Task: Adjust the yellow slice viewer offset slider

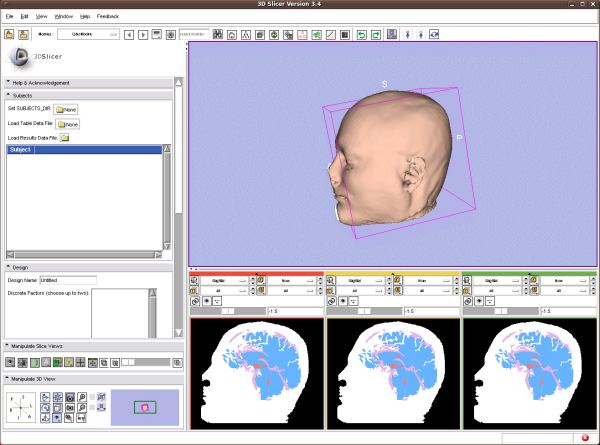Action: pos(364,311)
